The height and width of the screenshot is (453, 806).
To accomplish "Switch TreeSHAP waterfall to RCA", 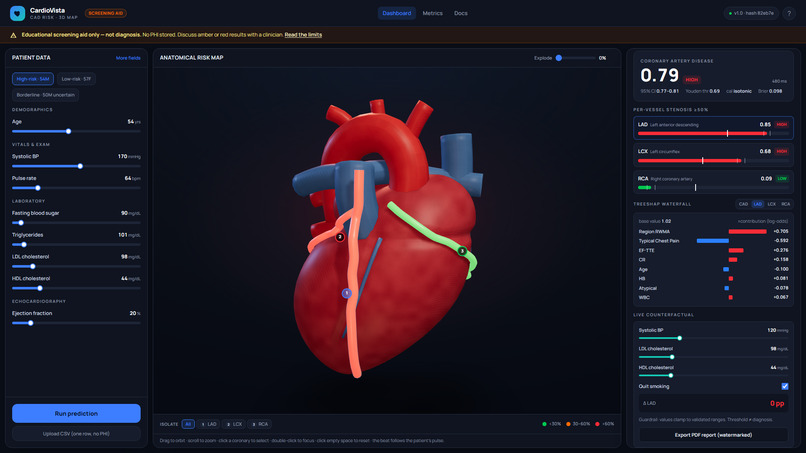I will point(785,204).
